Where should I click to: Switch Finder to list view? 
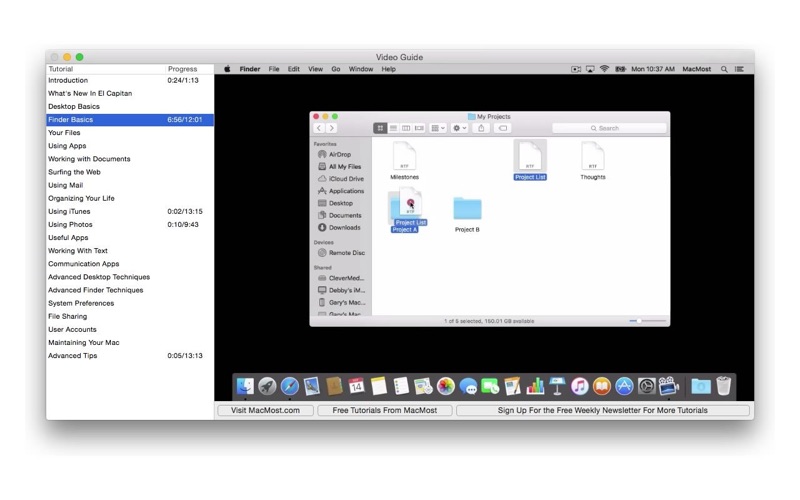(393, 128)
